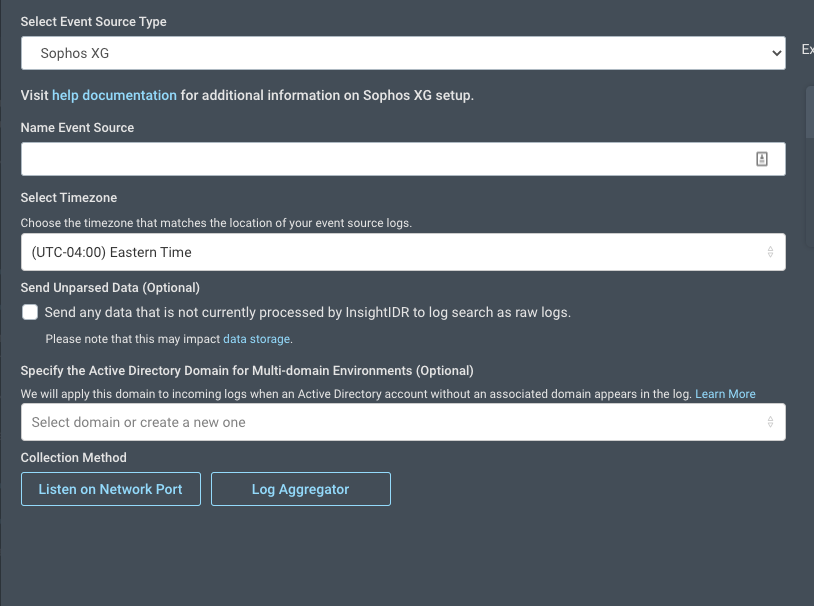Click the up-down arrows icon on the timezone field
Viewport: 814px width, 606px height.
(770, 252)
